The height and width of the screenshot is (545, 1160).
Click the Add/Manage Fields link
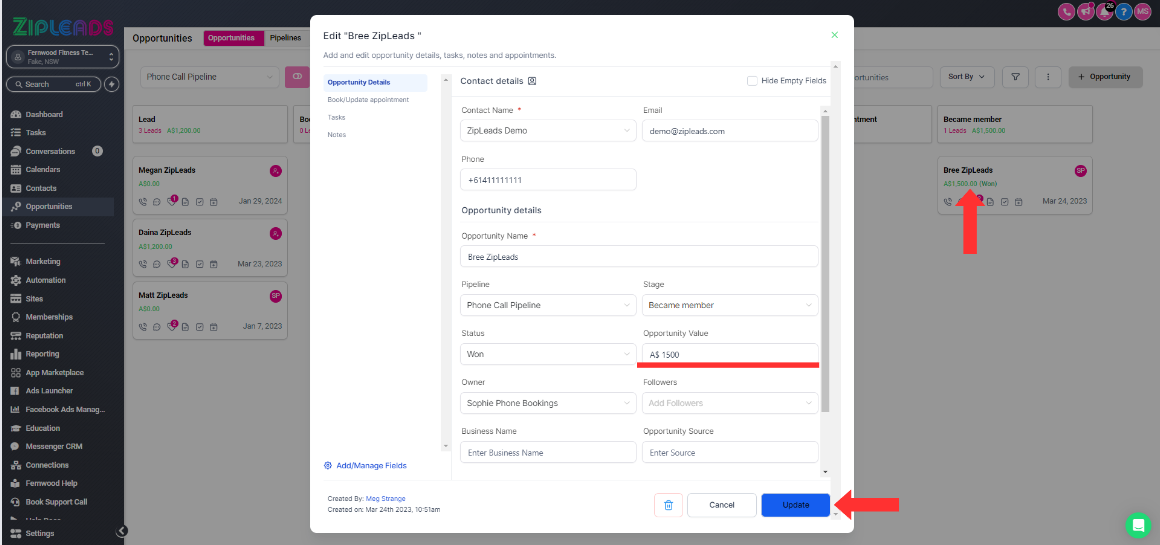coord(365,466)
